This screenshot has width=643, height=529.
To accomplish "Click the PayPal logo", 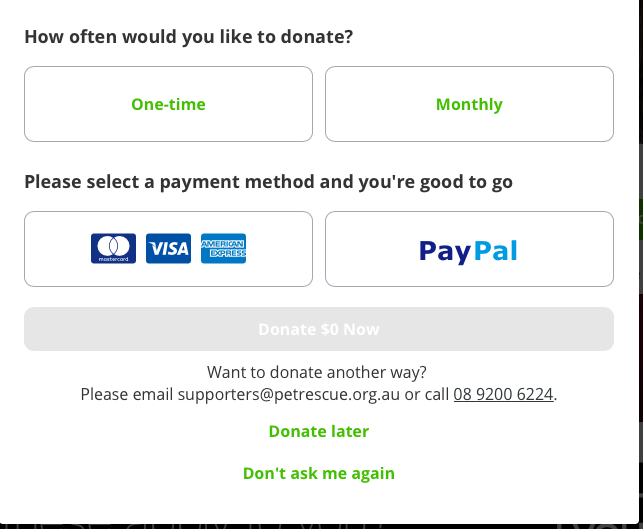I will click(468, 250).
